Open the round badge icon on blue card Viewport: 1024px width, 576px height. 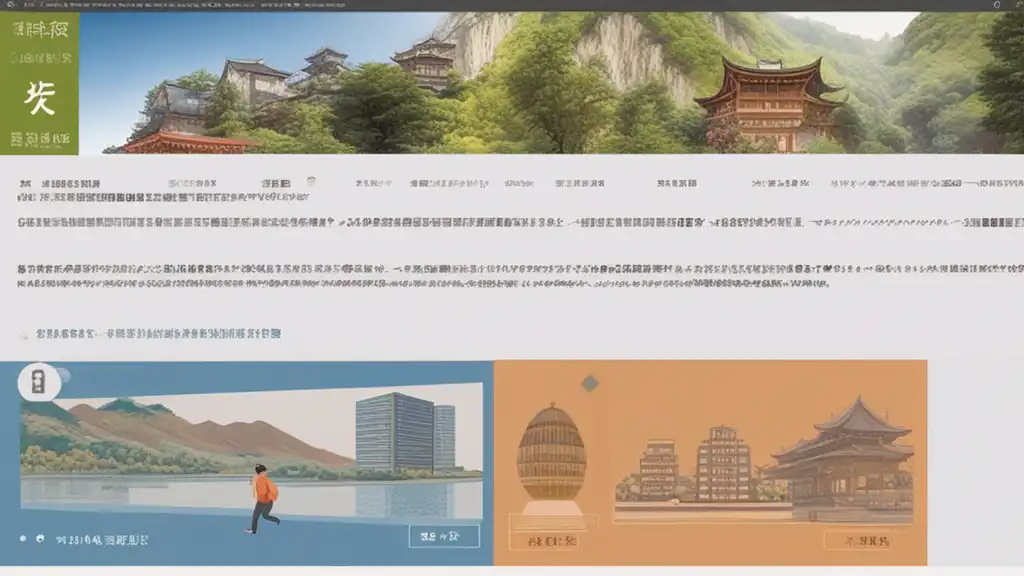tap(39, 382)
